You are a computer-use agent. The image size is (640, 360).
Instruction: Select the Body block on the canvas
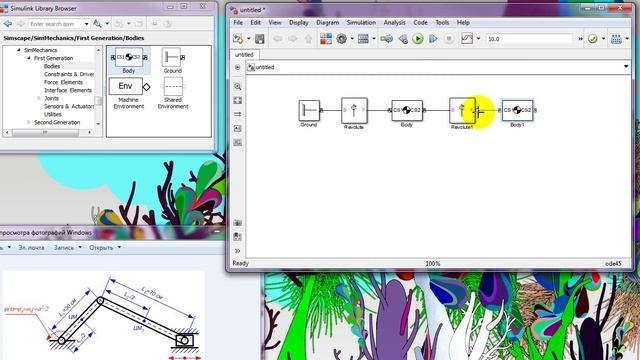tap(407, 110)
